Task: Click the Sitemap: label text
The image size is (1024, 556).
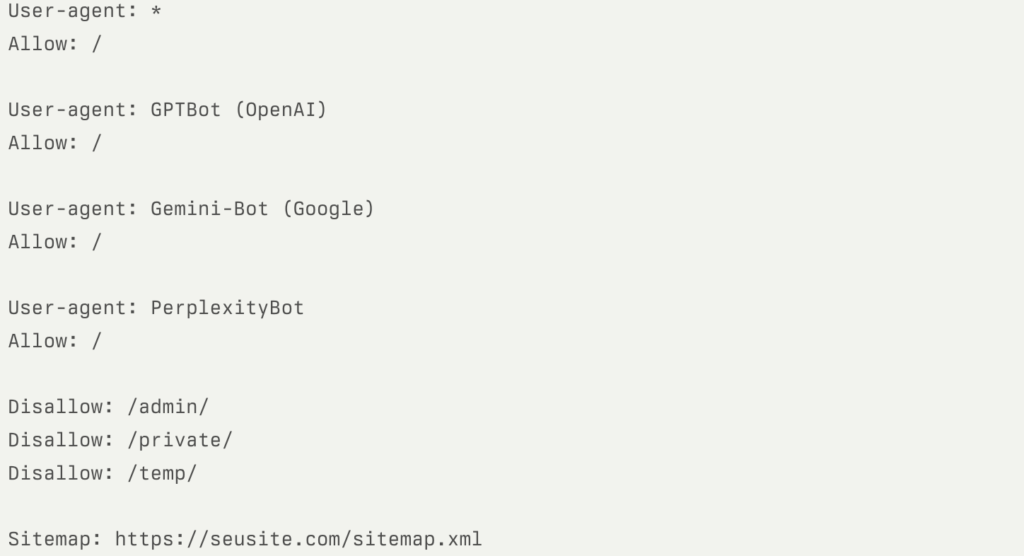Action: (55, 540)
